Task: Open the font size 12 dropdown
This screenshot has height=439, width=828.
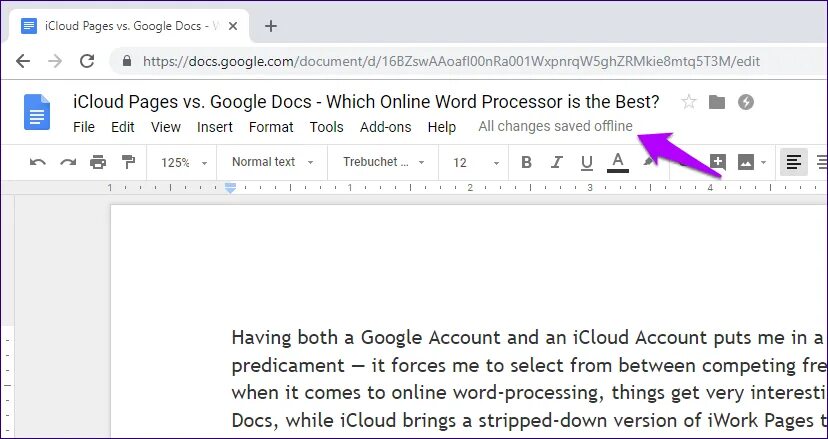Action: [475, 163]
